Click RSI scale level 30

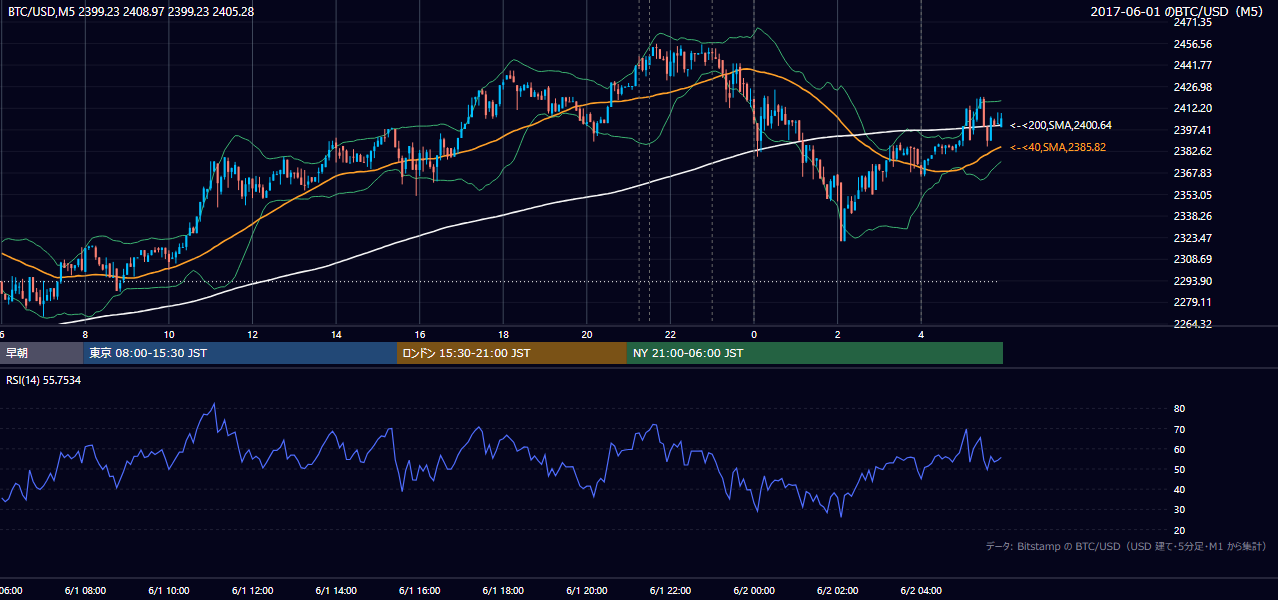coord(1179,510)
